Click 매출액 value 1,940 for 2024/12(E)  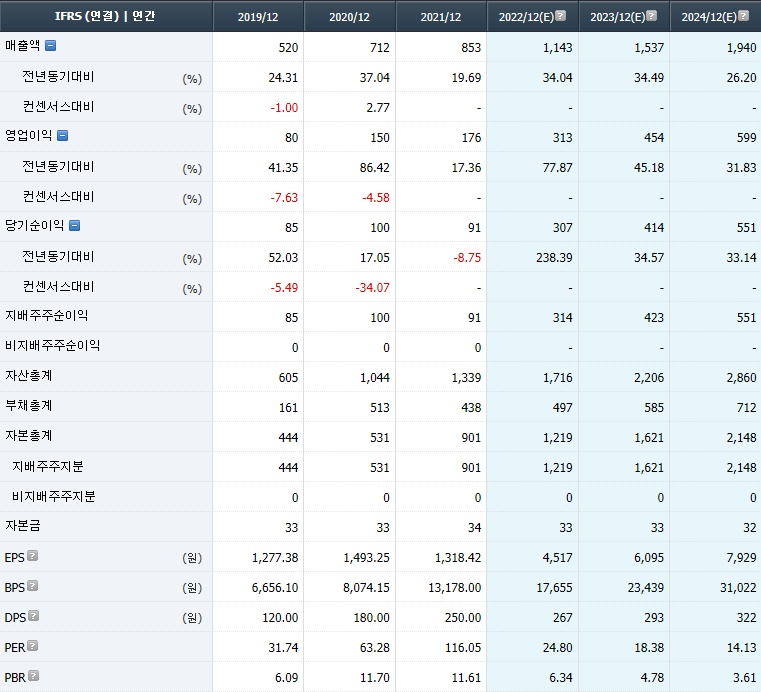(741, 48)
